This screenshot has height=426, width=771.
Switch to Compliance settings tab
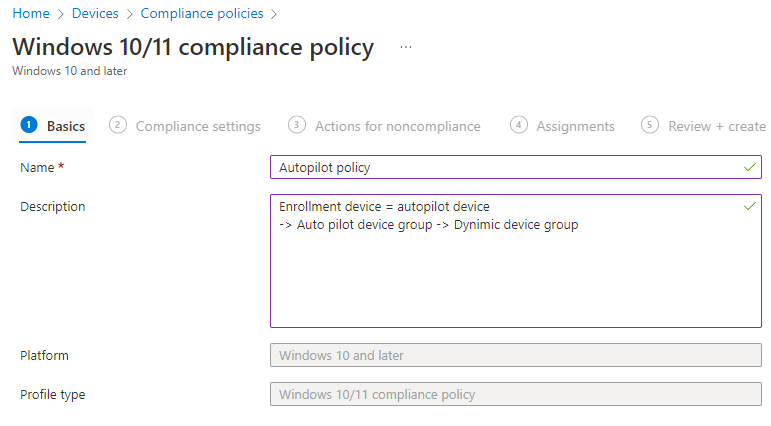pos(198,126)
